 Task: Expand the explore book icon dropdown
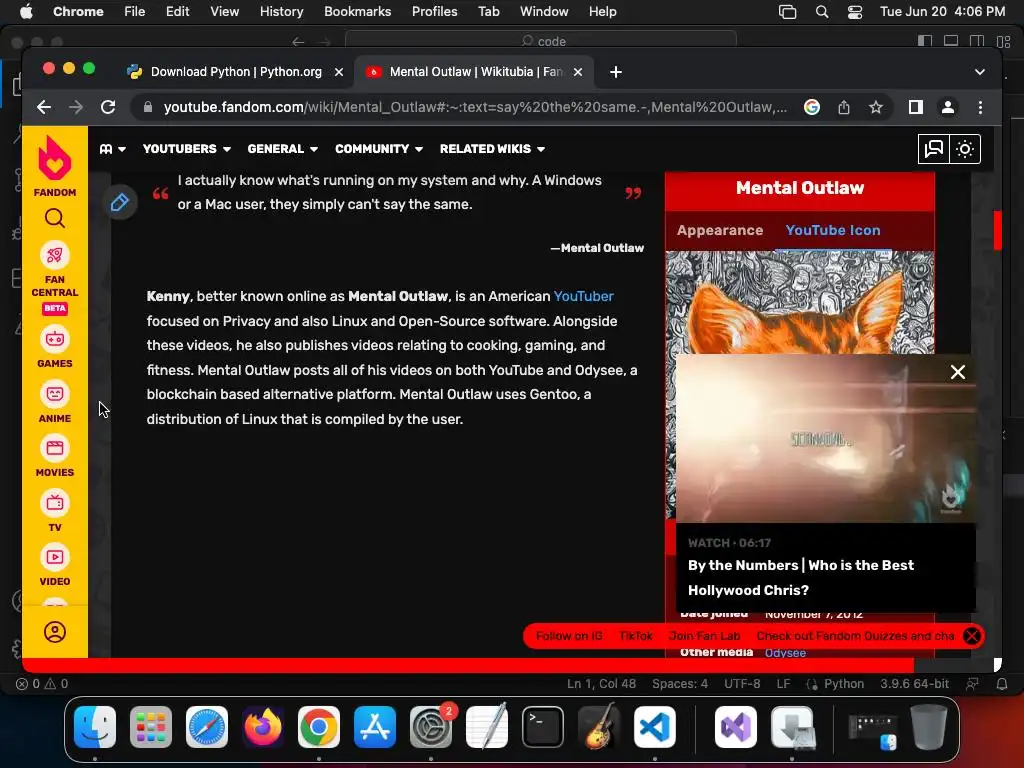[112, 149]
